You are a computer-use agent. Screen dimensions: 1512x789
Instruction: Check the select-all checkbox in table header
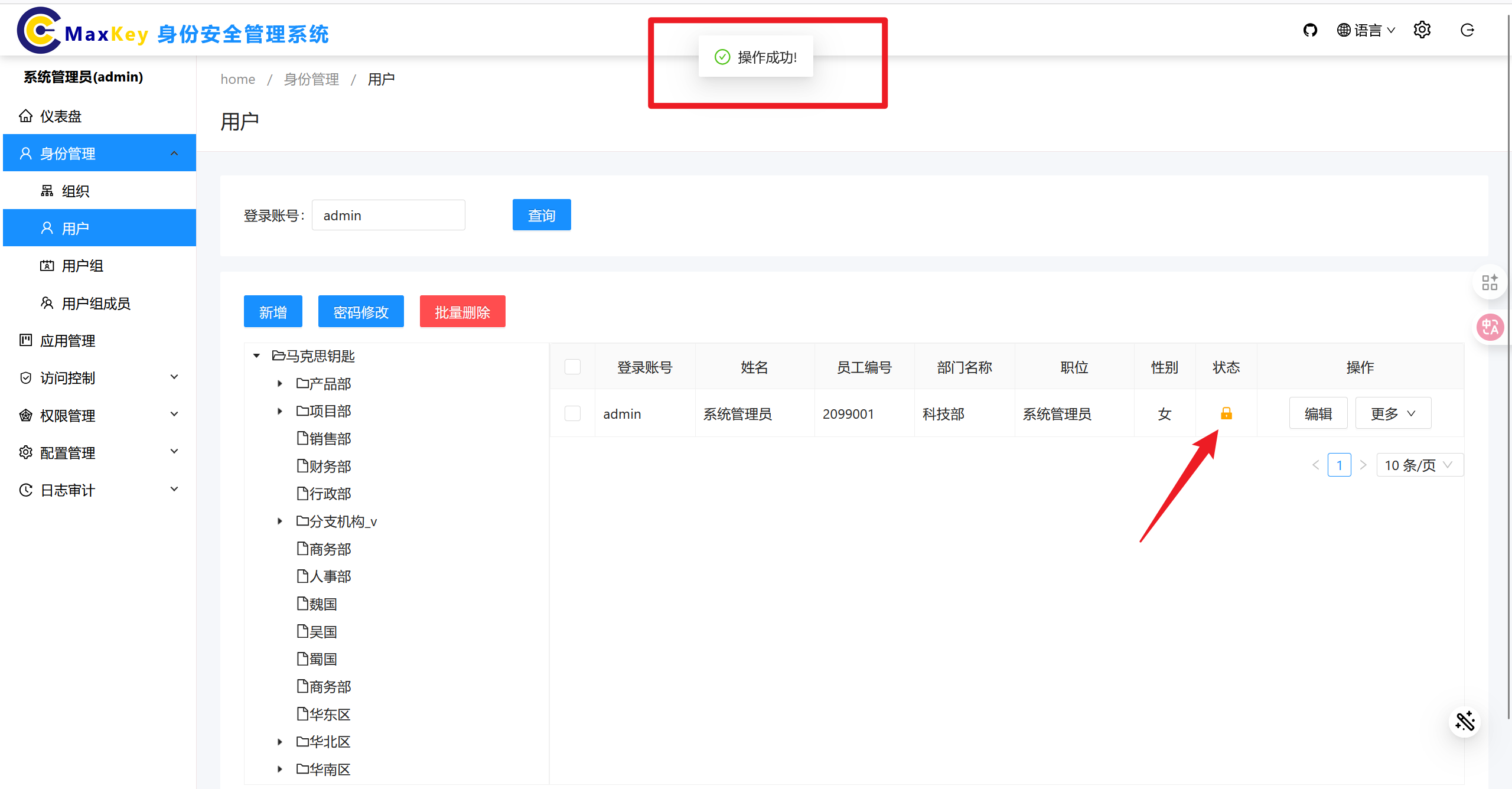point(572,366)
